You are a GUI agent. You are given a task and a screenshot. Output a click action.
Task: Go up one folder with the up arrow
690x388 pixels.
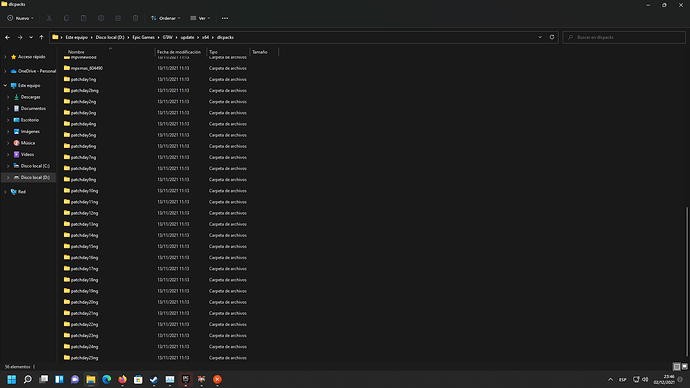pos(41,37)
